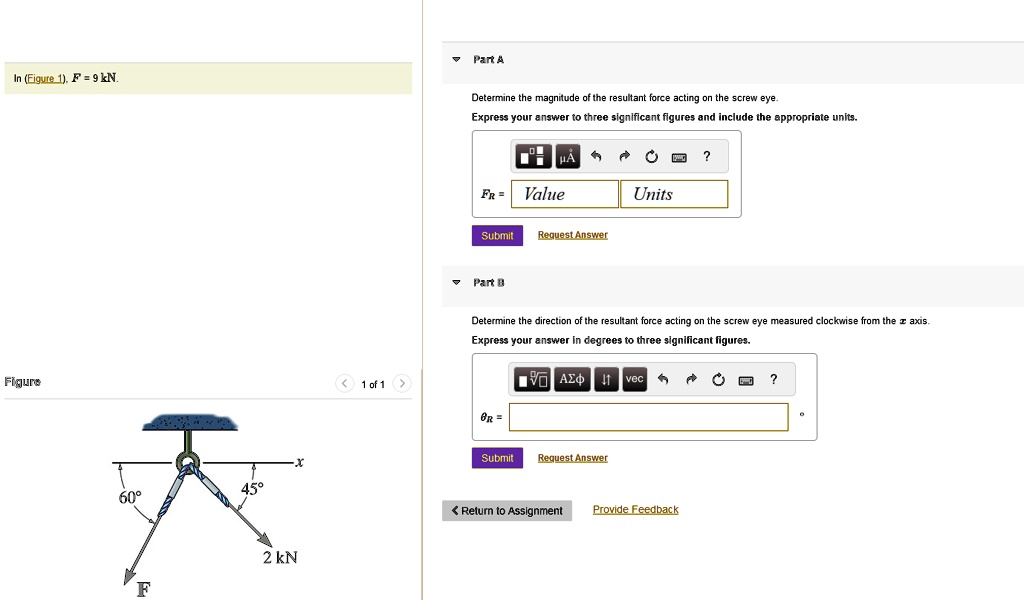Collapse the Part A section
Screen dimensions: 1024x600
click(x=455, y=59)
